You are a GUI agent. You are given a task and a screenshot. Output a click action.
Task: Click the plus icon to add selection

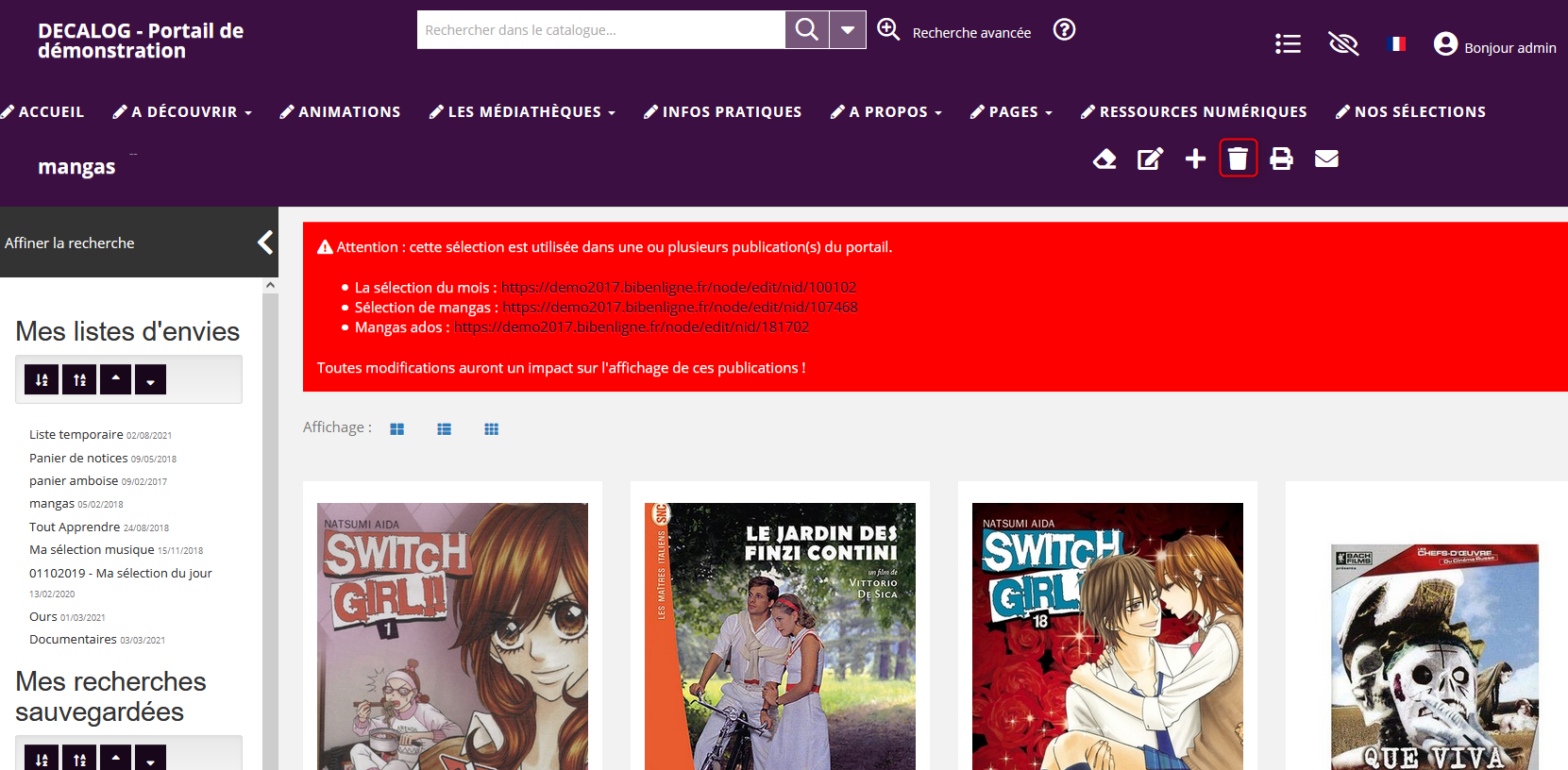point(1195,159)
